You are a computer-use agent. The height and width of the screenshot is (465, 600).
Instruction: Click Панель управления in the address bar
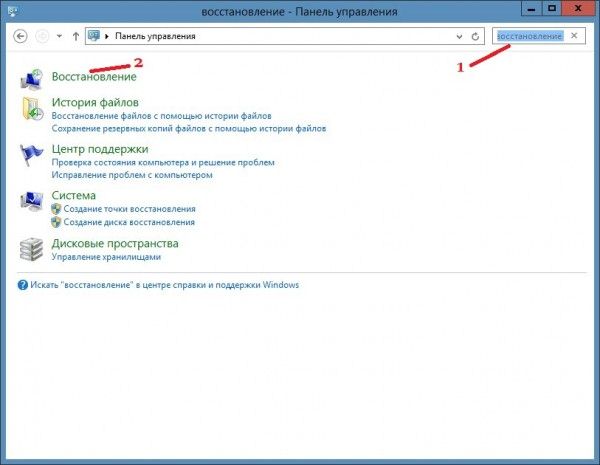click(155, 36)
